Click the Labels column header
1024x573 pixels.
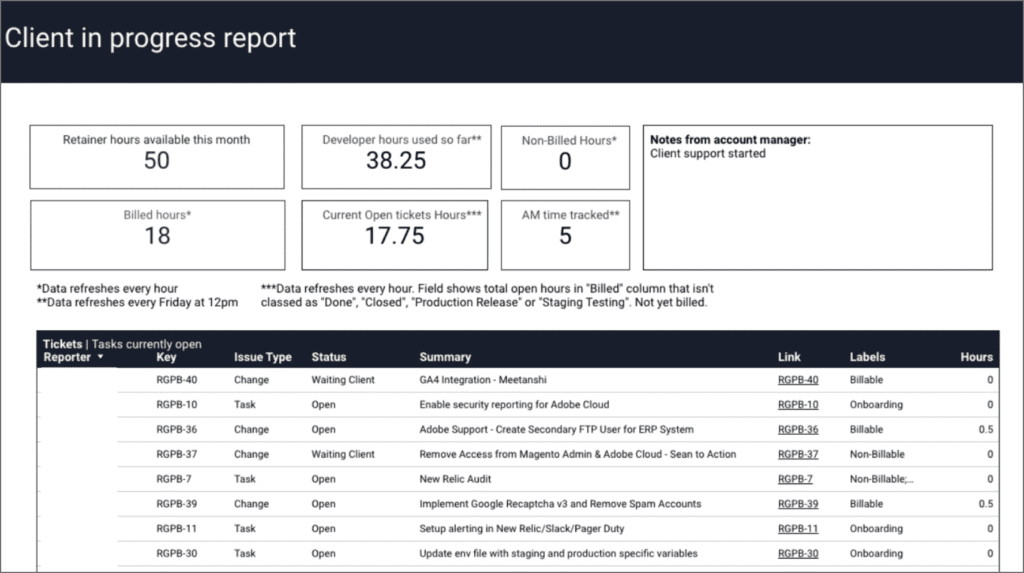point(867,357)
